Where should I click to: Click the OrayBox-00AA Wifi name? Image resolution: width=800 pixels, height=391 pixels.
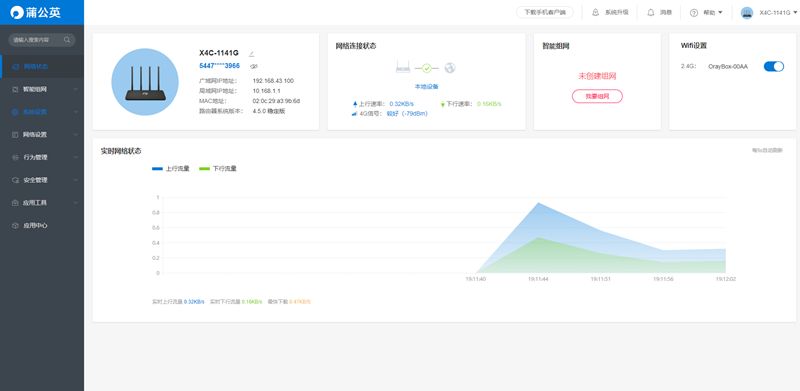coord(728,66)
